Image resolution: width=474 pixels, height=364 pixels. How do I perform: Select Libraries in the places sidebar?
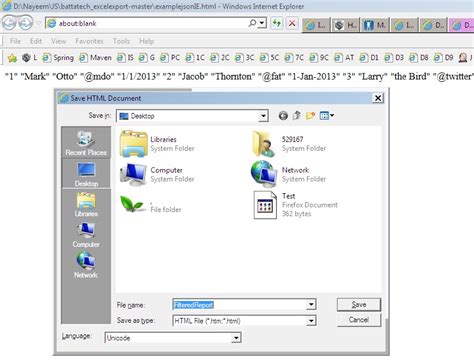click(x=86, y=204)
